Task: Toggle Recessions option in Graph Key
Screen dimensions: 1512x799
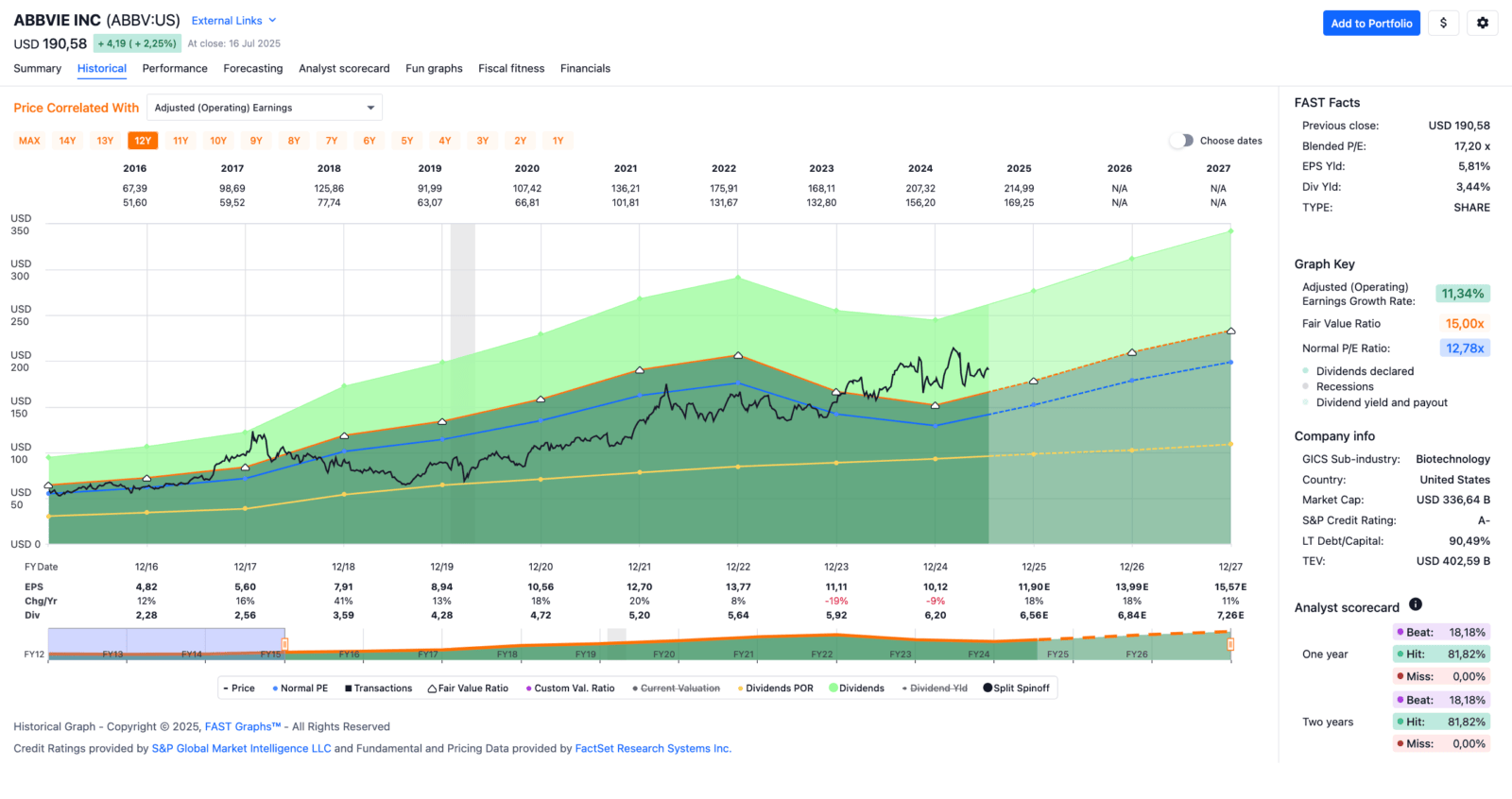Action: (1338, 387)
